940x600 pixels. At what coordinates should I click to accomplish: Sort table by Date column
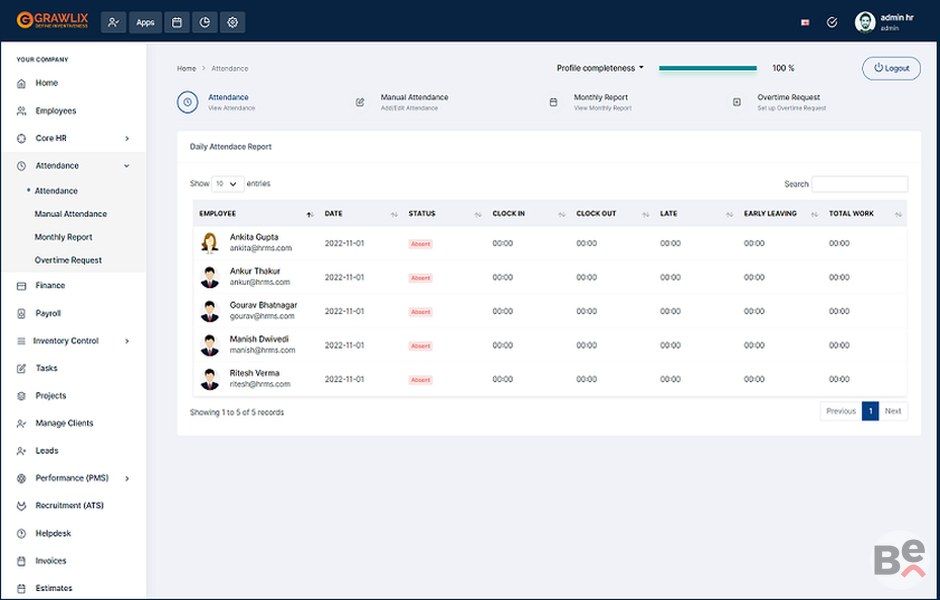pos(394,215)
